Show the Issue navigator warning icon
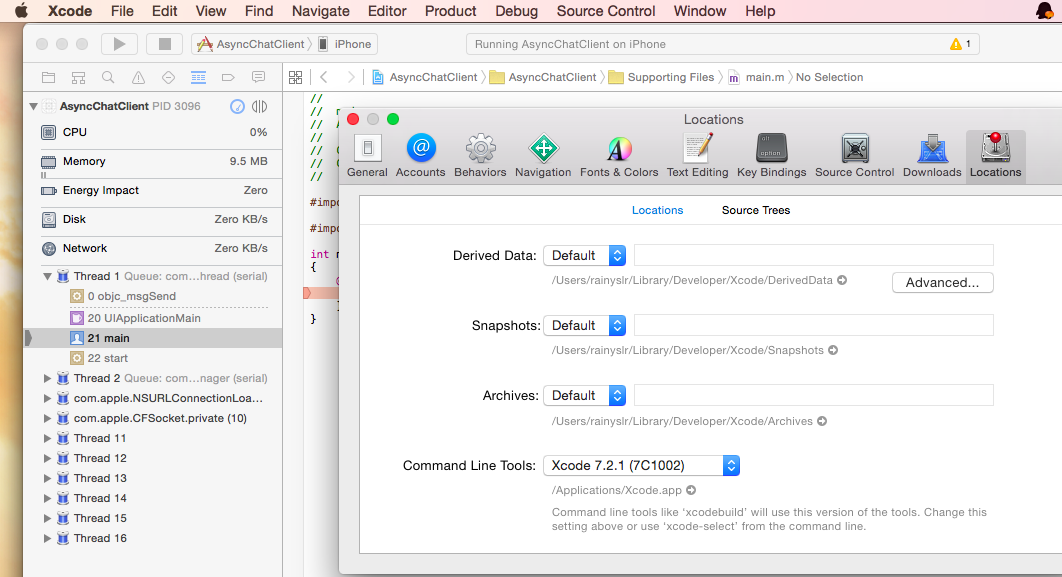 click(138, 77)
